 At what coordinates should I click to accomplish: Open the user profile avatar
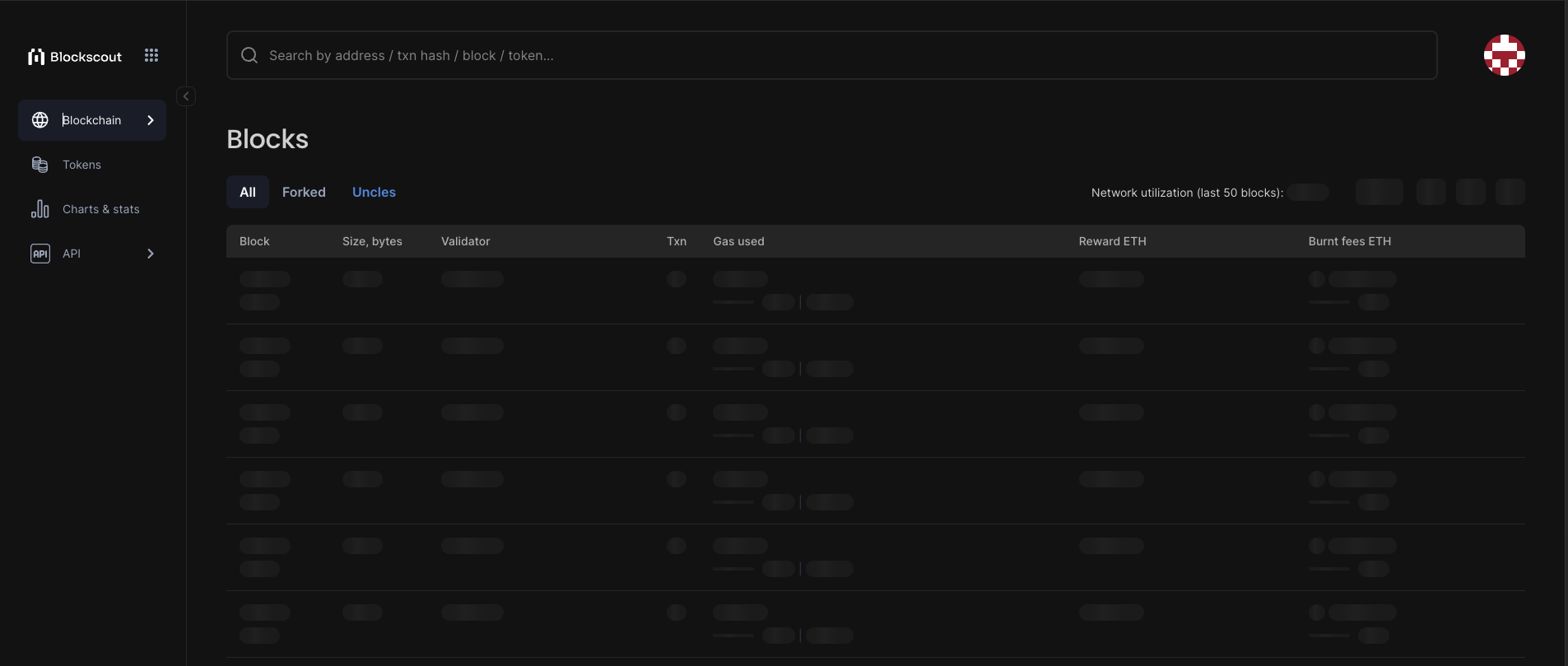coord(1504,55)
